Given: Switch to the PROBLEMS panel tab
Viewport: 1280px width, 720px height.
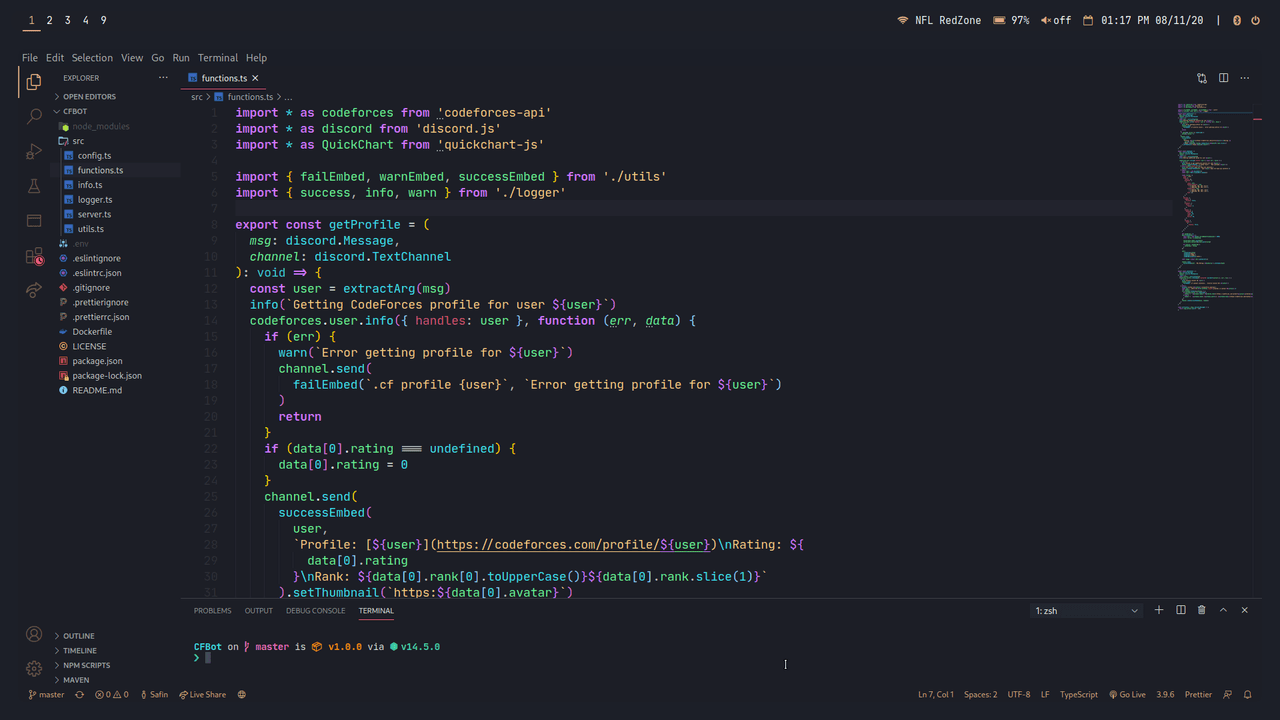Looking at the screenshot, I should (212, 610).
